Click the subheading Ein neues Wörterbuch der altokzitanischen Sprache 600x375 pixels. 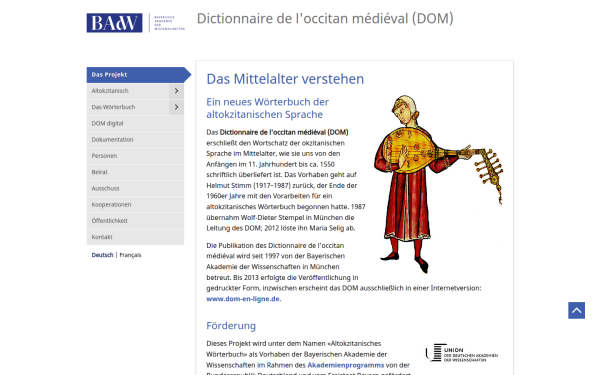pyautogui.click(x=267, y=108)
